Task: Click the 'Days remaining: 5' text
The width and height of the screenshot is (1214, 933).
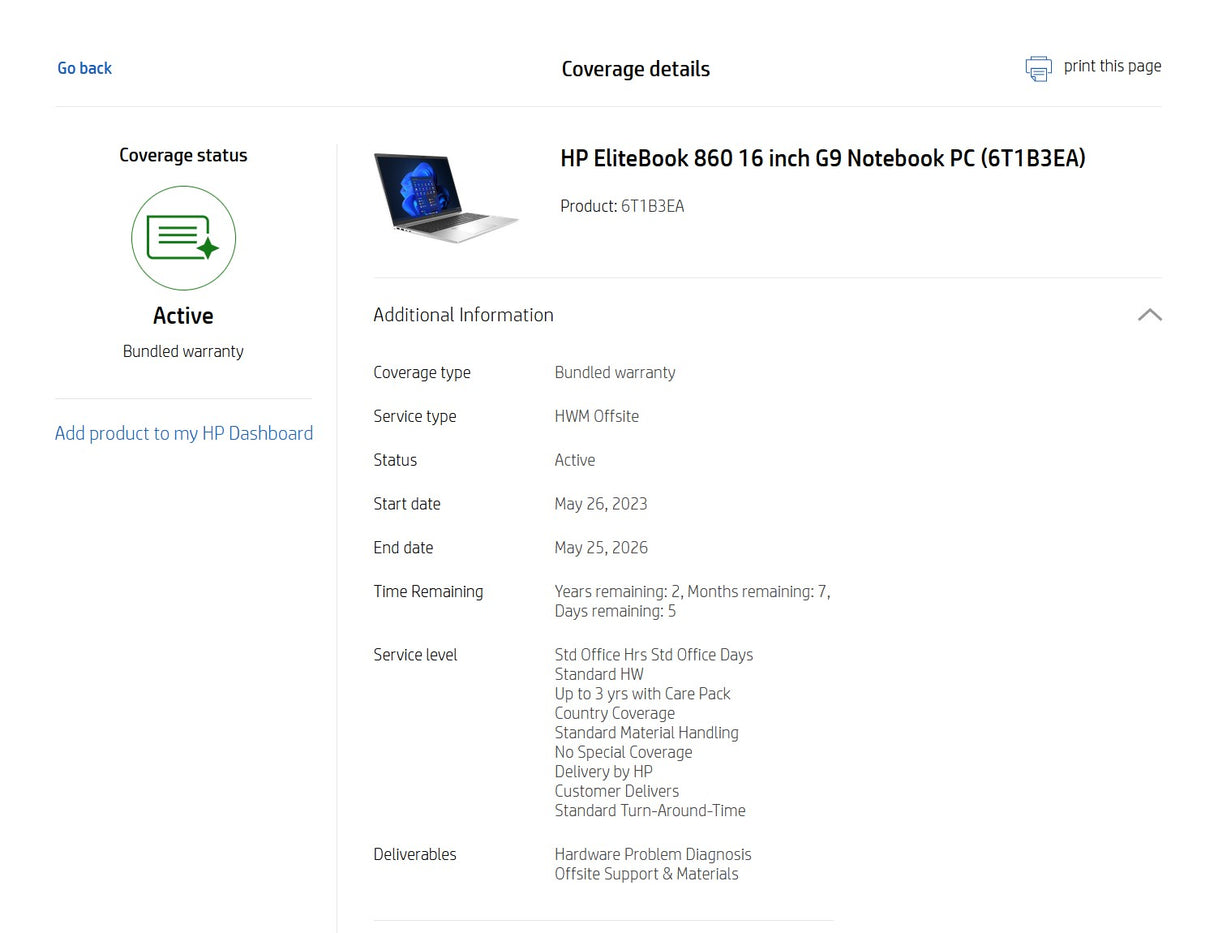Action: click(615, 611)
